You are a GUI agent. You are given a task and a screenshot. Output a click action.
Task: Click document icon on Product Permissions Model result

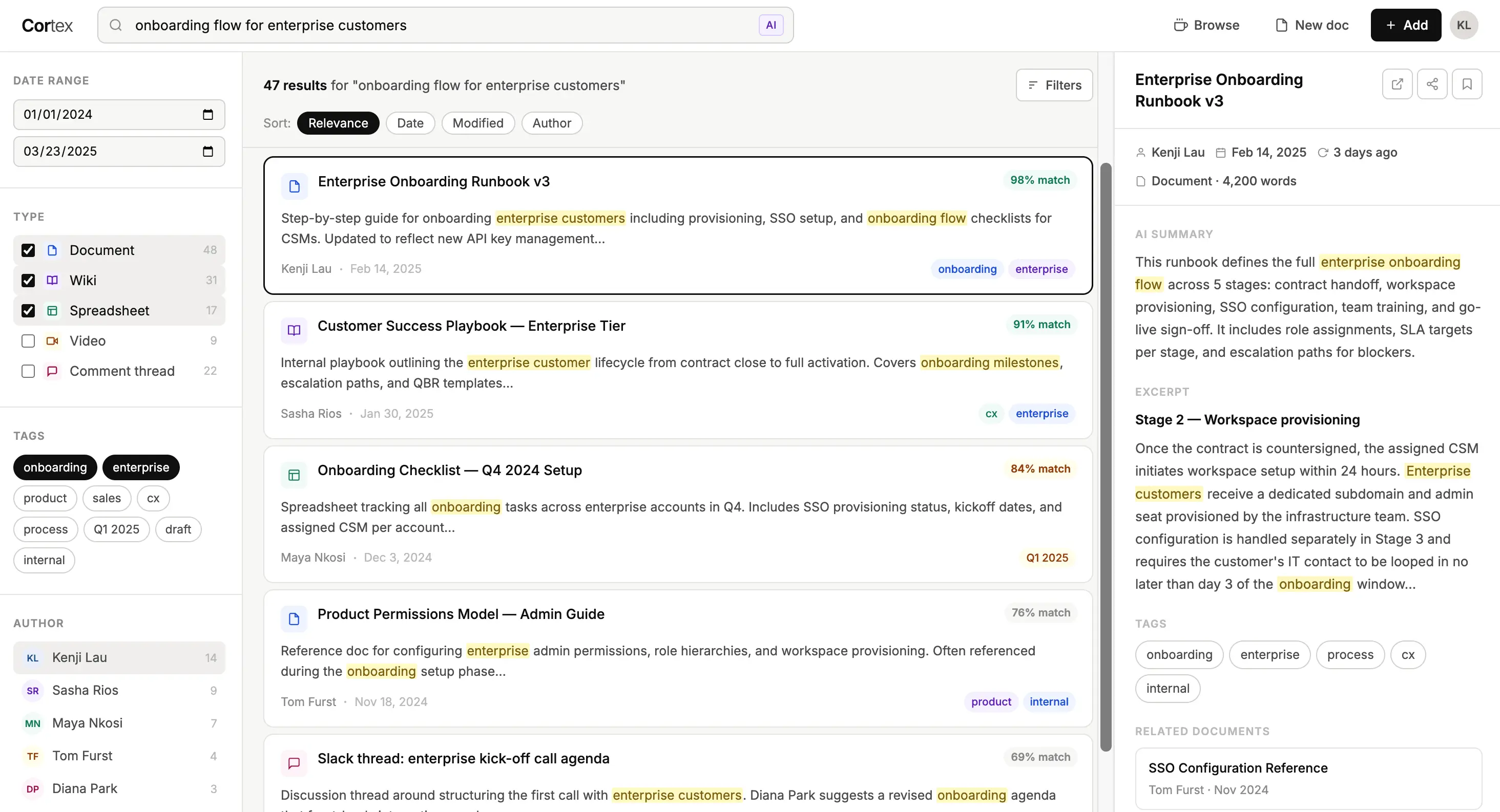294,619
